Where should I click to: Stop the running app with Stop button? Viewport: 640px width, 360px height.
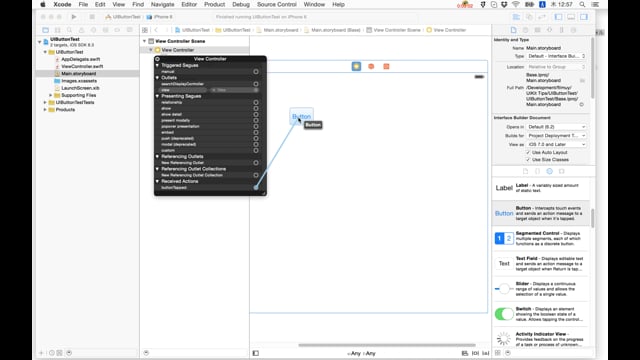pyautogui.click(x=92, y=17)
